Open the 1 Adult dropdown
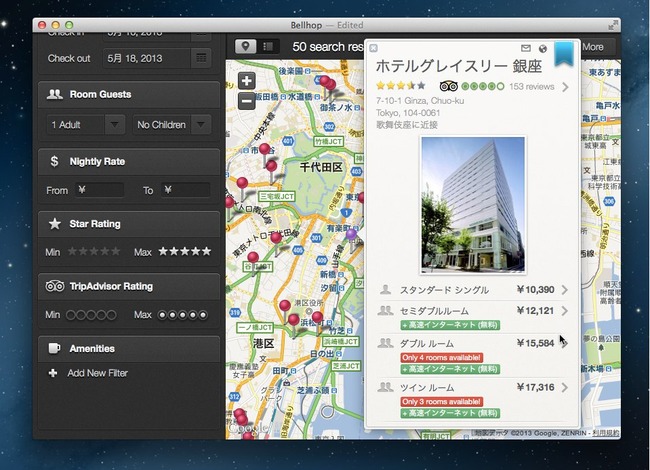The width and height of the screenshot is (650, 470). 86,125
